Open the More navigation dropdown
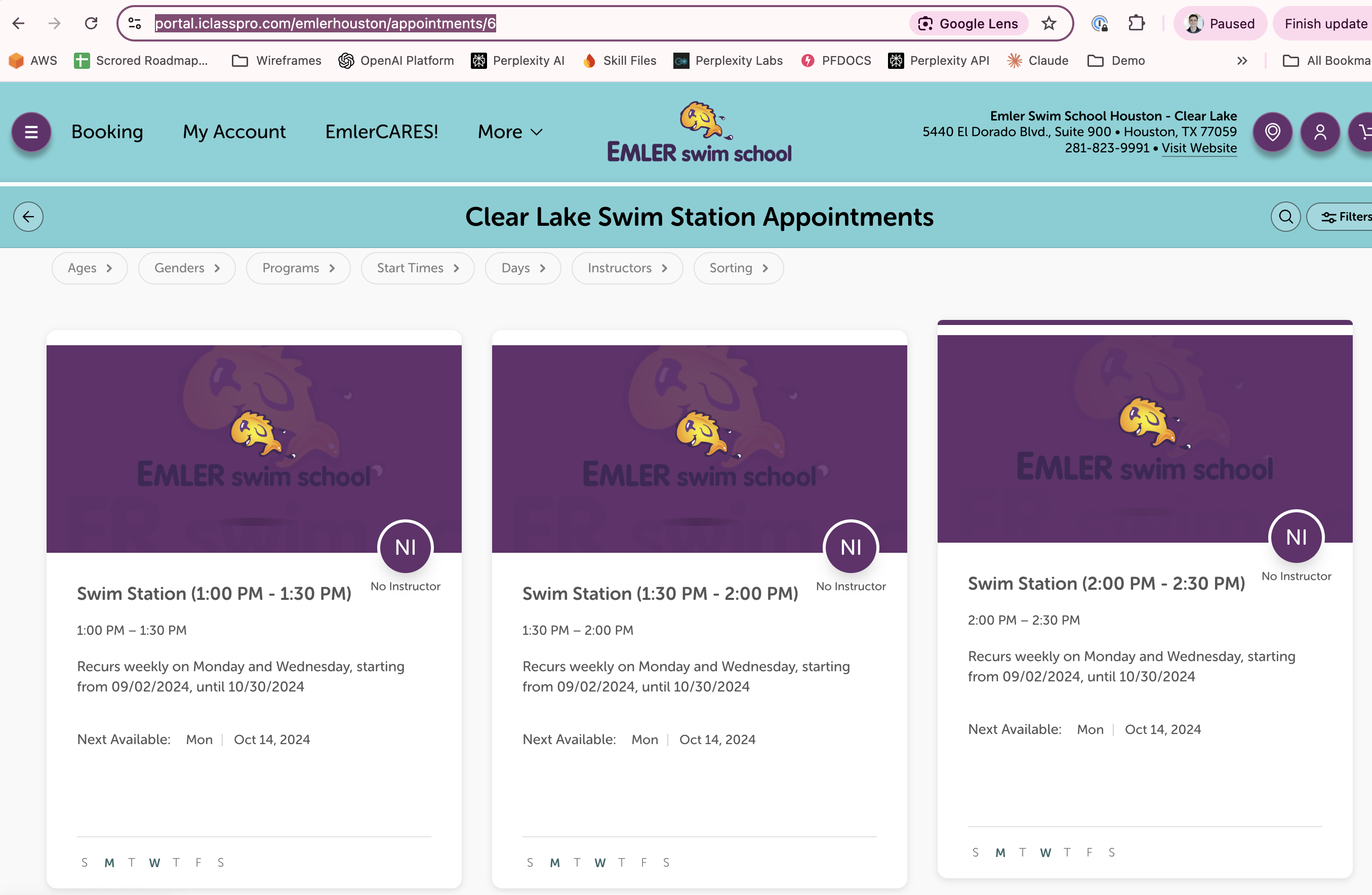1372x895 pixels. [510, 132]
